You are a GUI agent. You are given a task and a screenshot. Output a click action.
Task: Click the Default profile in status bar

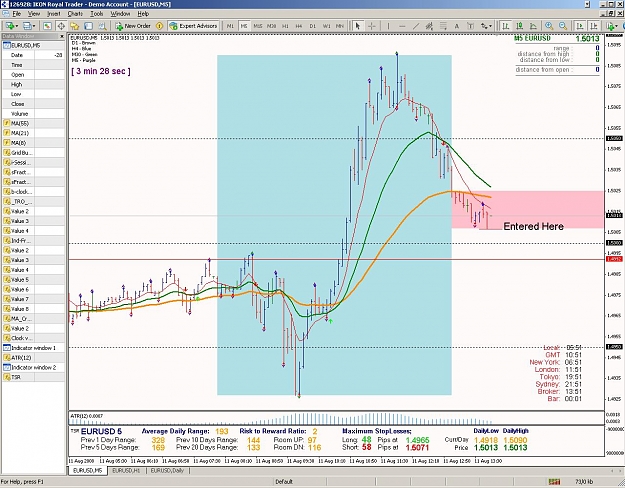click(284, 482)
